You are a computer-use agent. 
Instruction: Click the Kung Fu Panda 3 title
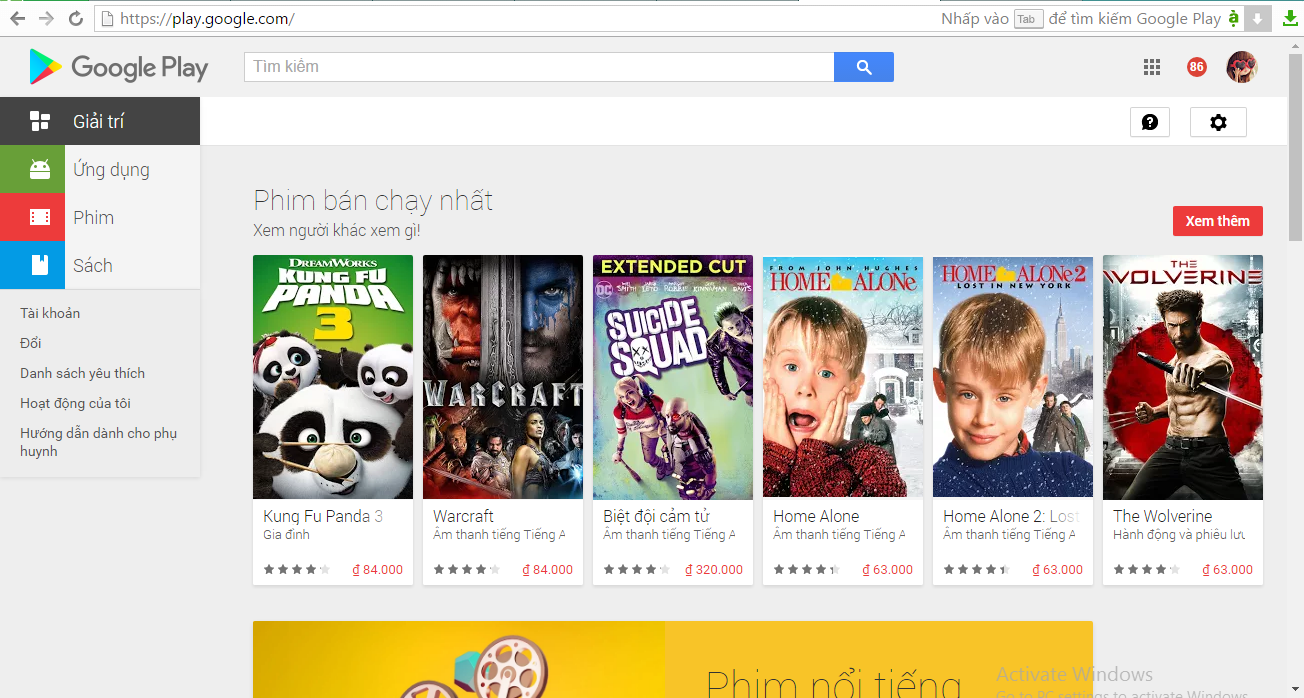point(323,516)
